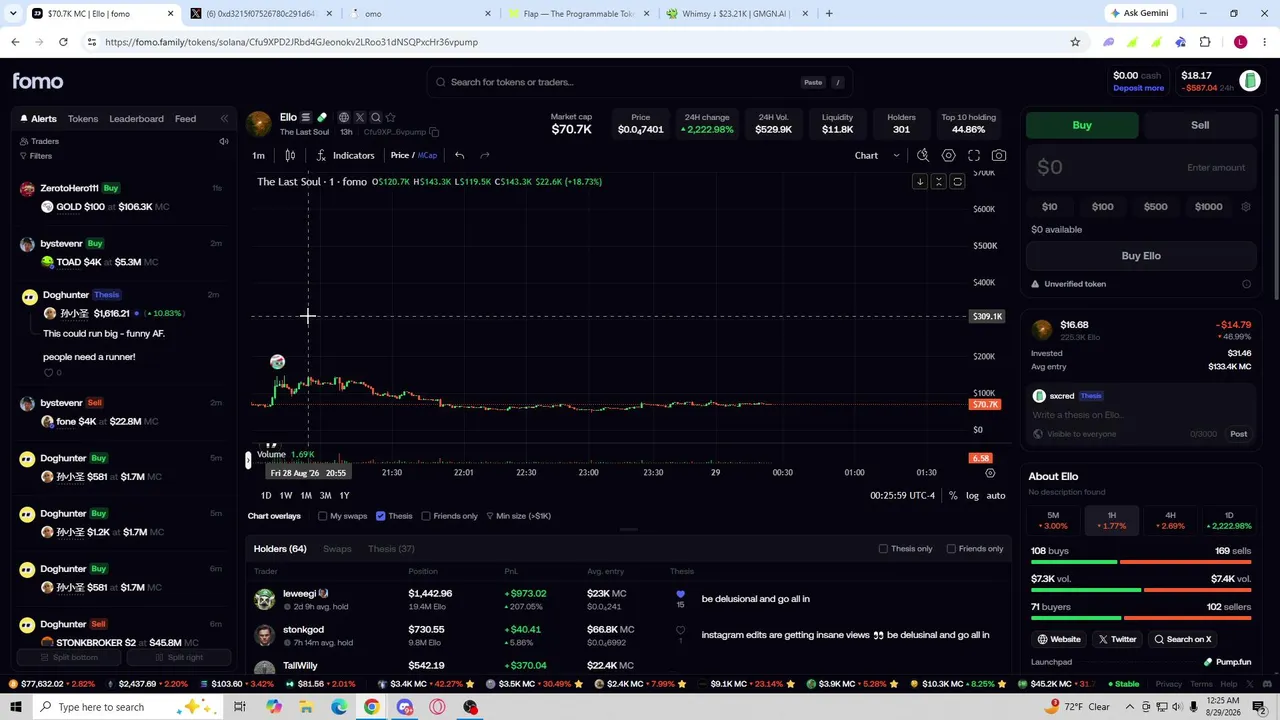Open quick-buy amount settings gear
Screen dimensions: 1280x720
[1246, 207]
